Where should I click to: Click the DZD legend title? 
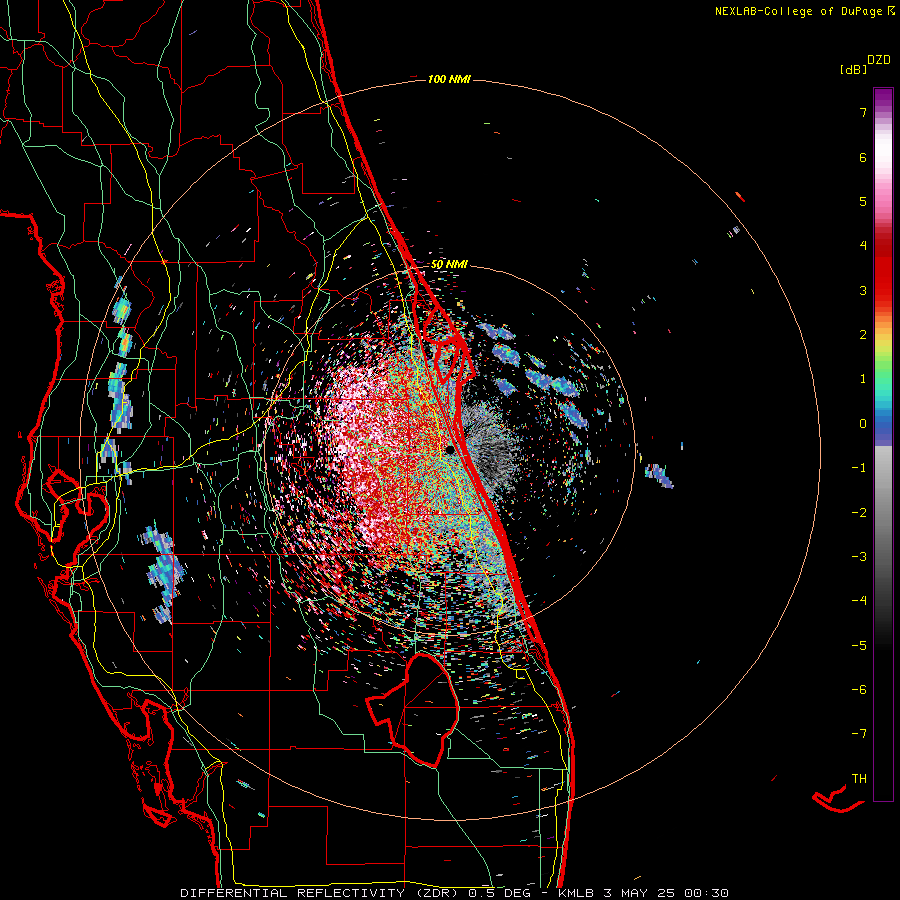[879, 60]
